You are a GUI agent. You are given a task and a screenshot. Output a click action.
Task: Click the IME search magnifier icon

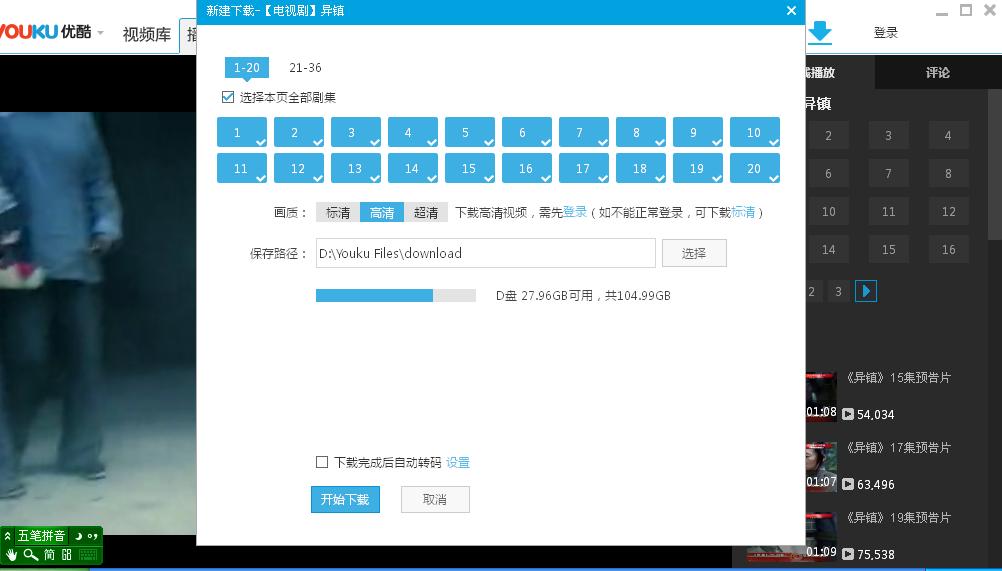tap(31, 554)
